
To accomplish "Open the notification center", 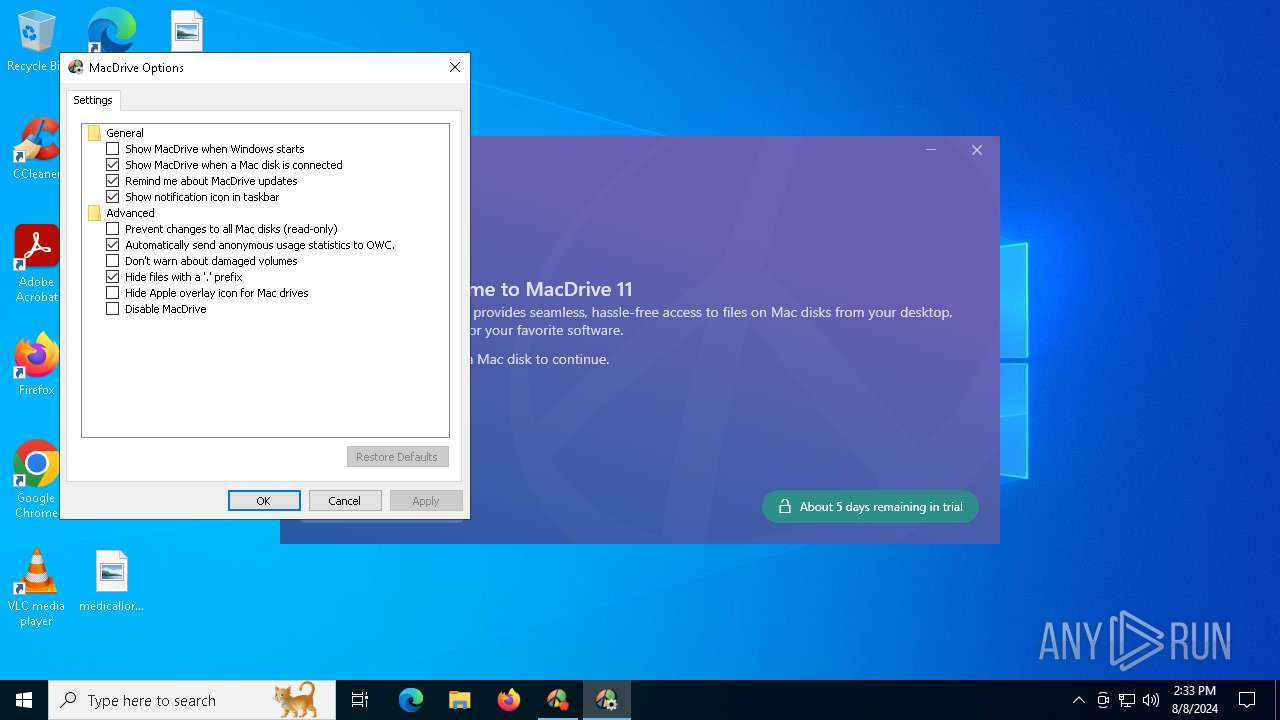I will [x=1247, y=700].
